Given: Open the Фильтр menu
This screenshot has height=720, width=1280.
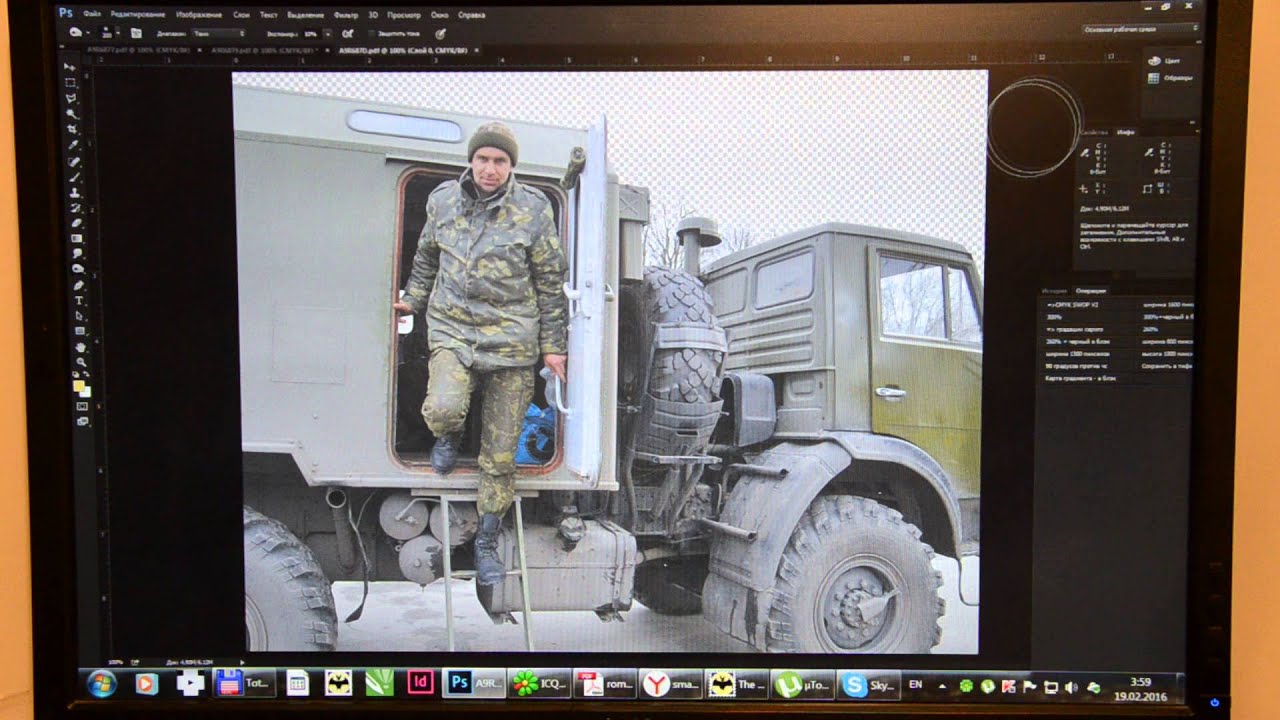Looking at the screenshot, I should (x=346, y=14).
